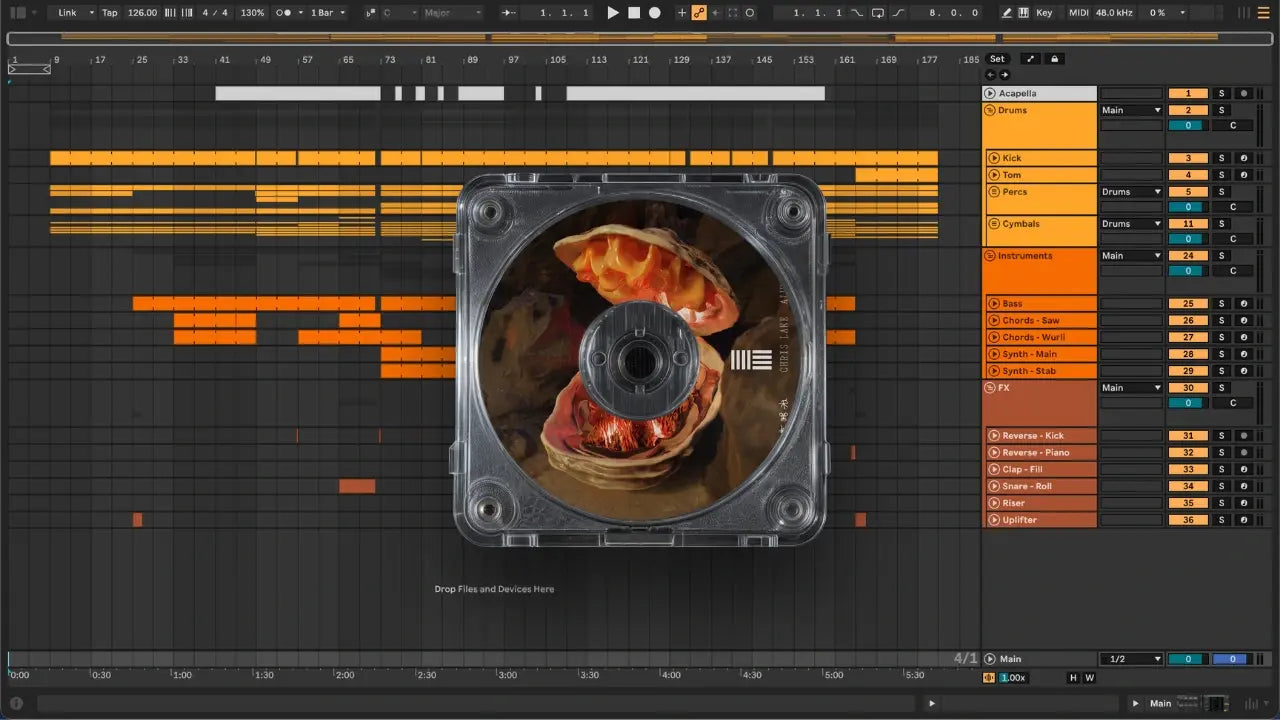This screenshot has width=1280, height=720.
Task: Open Drums track output Main dropdown
Action: click(1131, 110)
